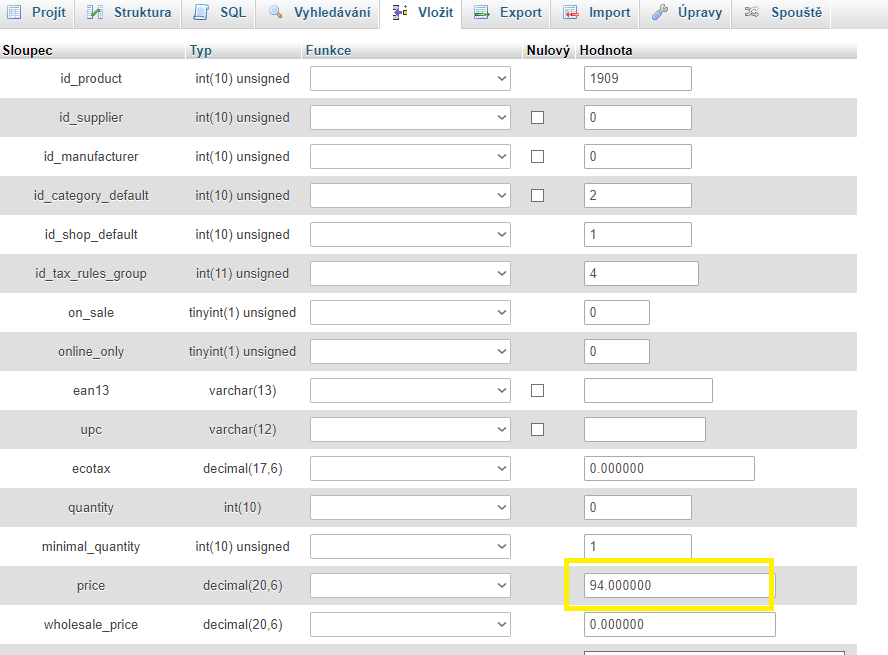Tick the Null checkbox for id_manufacturer
888x655 pixels.
click(x=537, y=156)
